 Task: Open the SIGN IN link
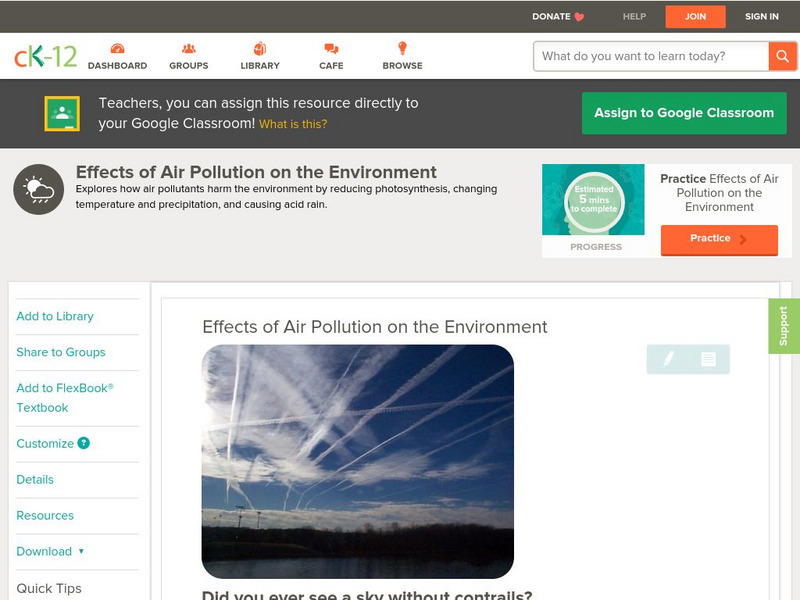pos(761,16)
